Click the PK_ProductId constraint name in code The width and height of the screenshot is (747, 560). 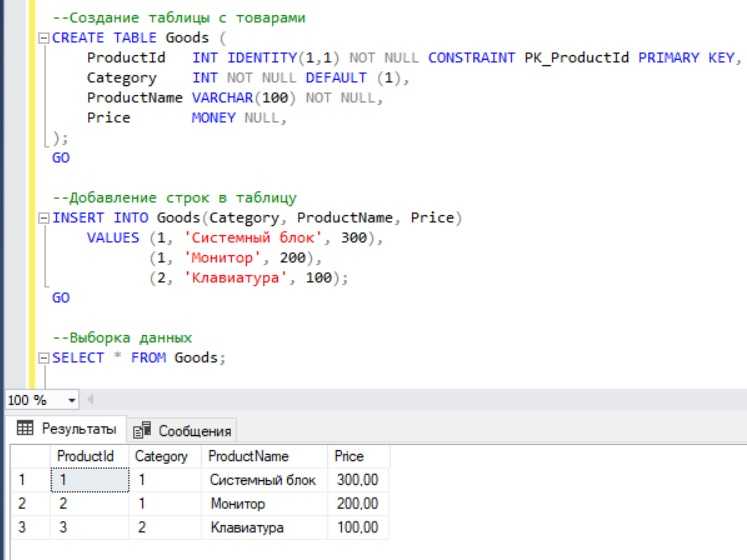pos(577,58)
